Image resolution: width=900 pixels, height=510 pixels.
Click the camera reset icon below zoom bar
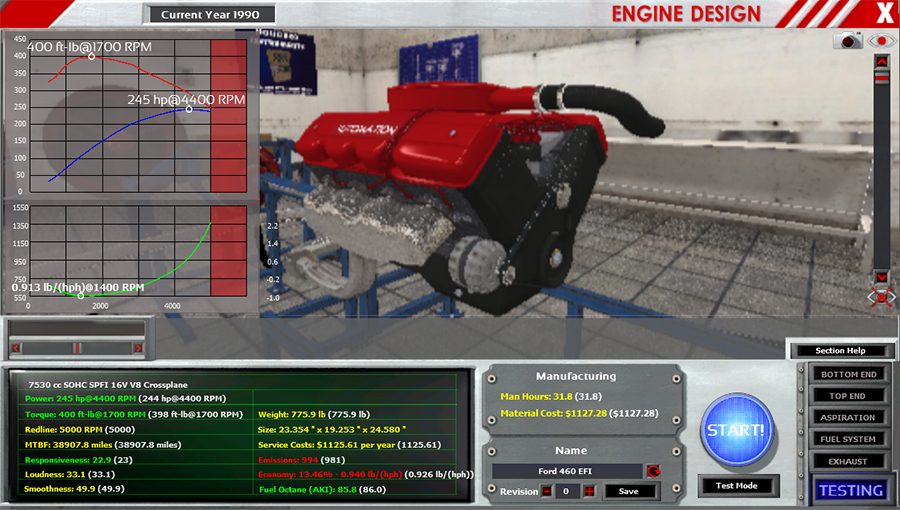click(x=881, y=297)
